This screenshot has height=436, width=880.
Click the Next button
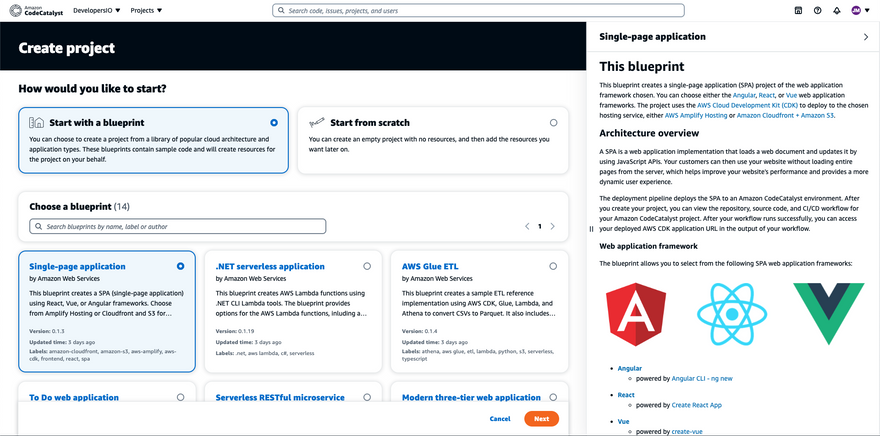[x=541, y=419]
